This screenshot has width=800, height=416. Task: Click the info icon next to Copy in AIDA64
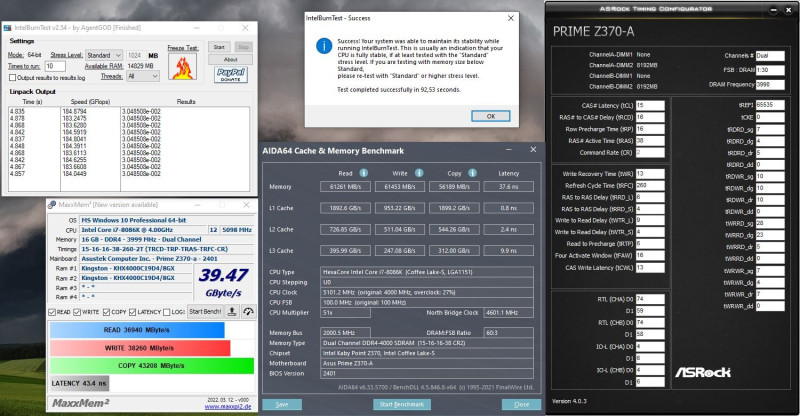pos(472,173)
